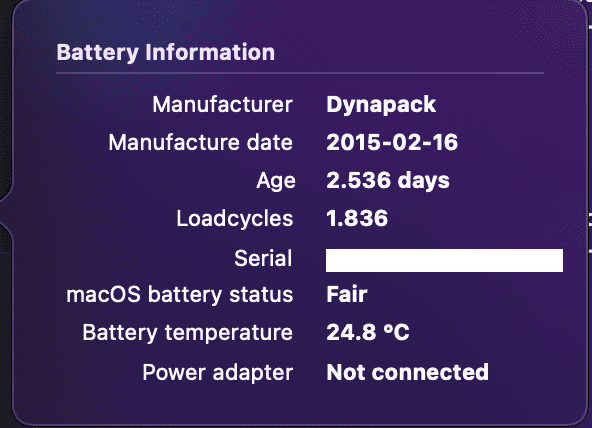Click the Loadcycles label
This screenshot has width=592, height=428.
point(234,219)
